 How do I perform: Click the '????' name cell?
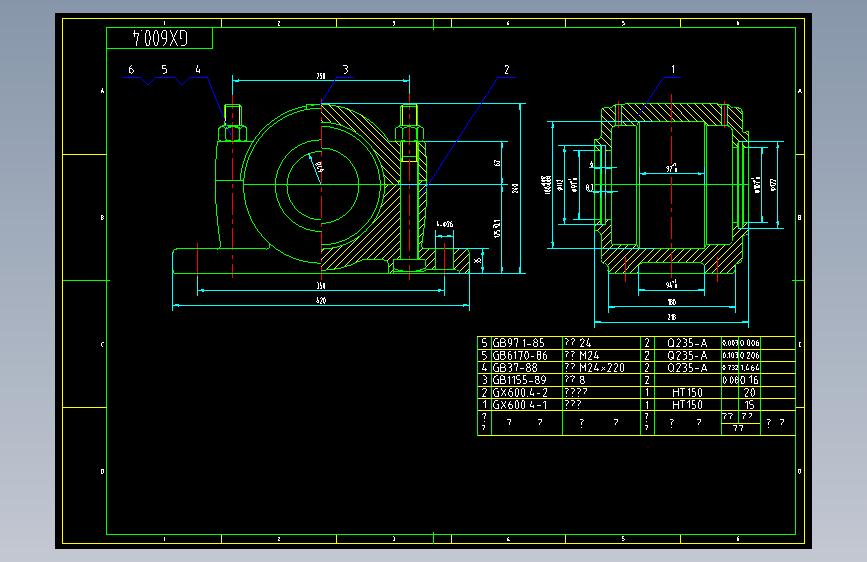[x=601, y=392]
